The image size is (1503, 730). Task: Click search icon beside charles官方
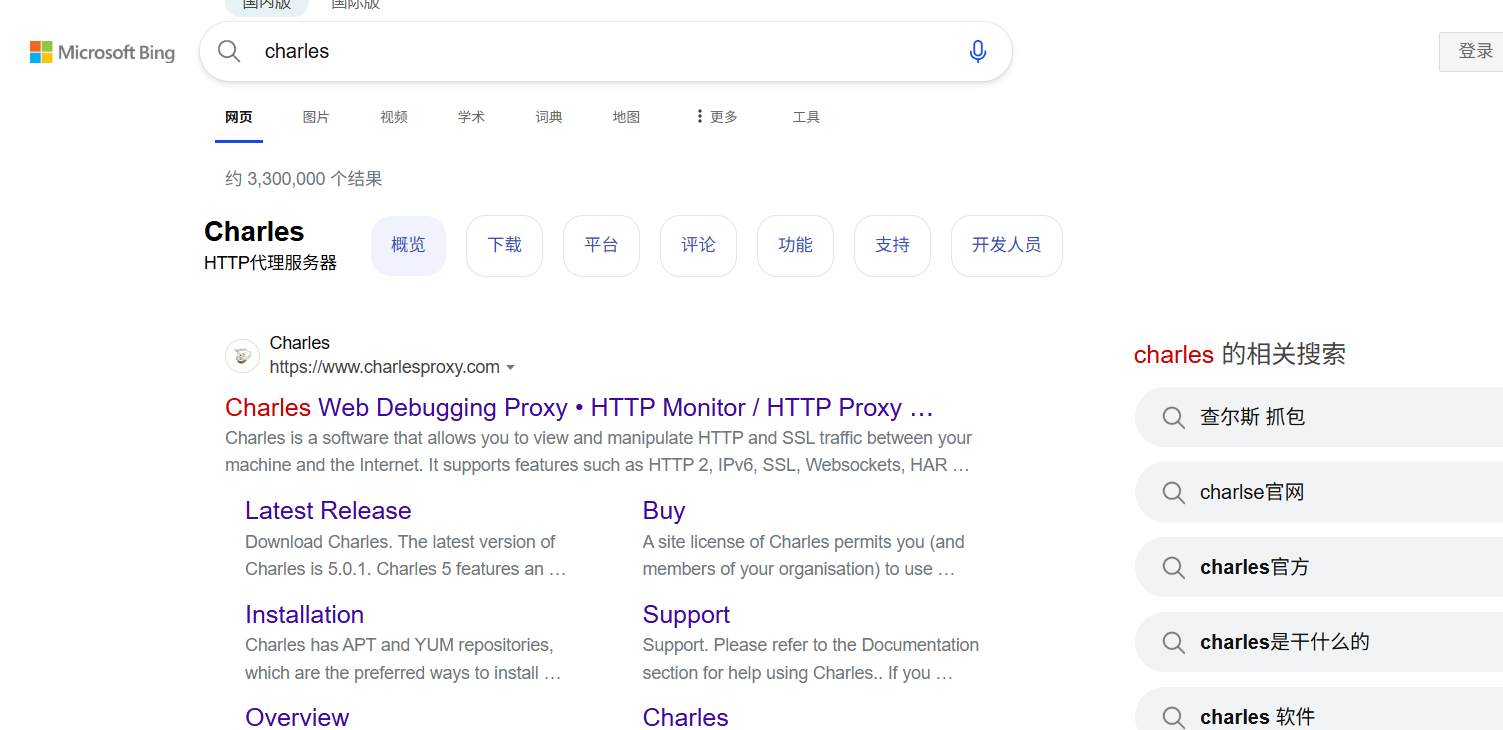1174,567
